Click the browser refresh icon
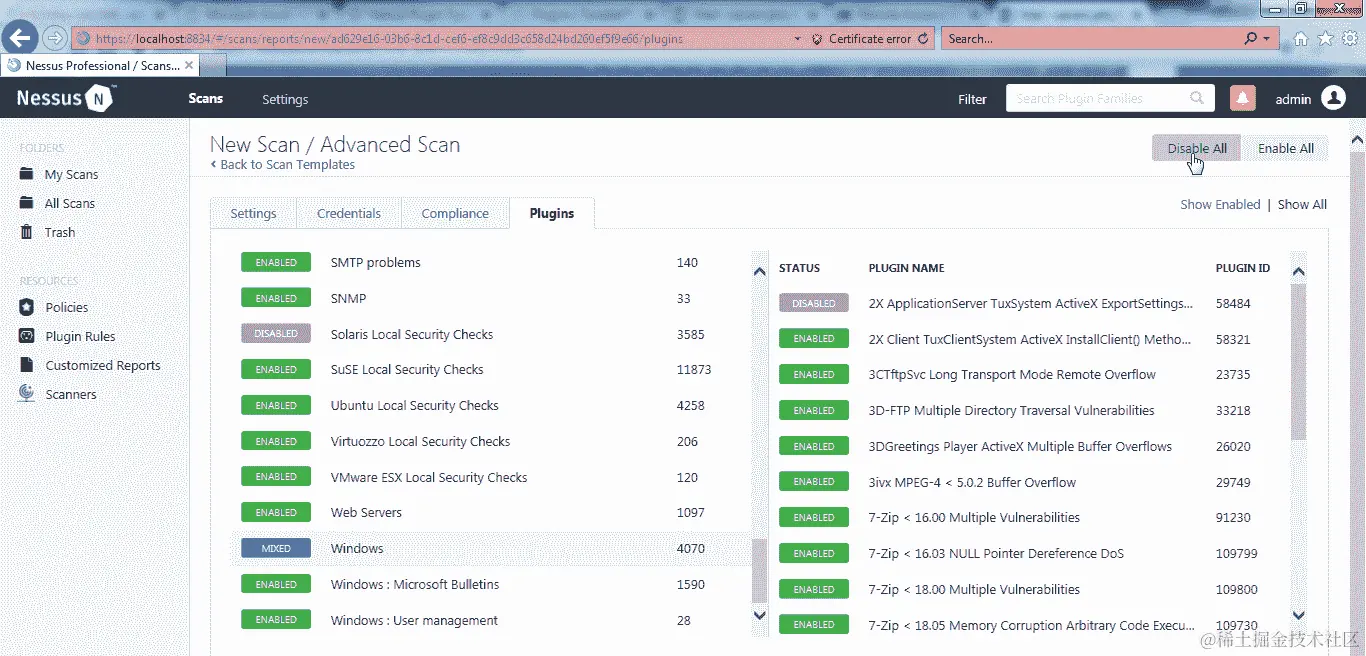The image size is (1366, 656). [x=923, y=39]
